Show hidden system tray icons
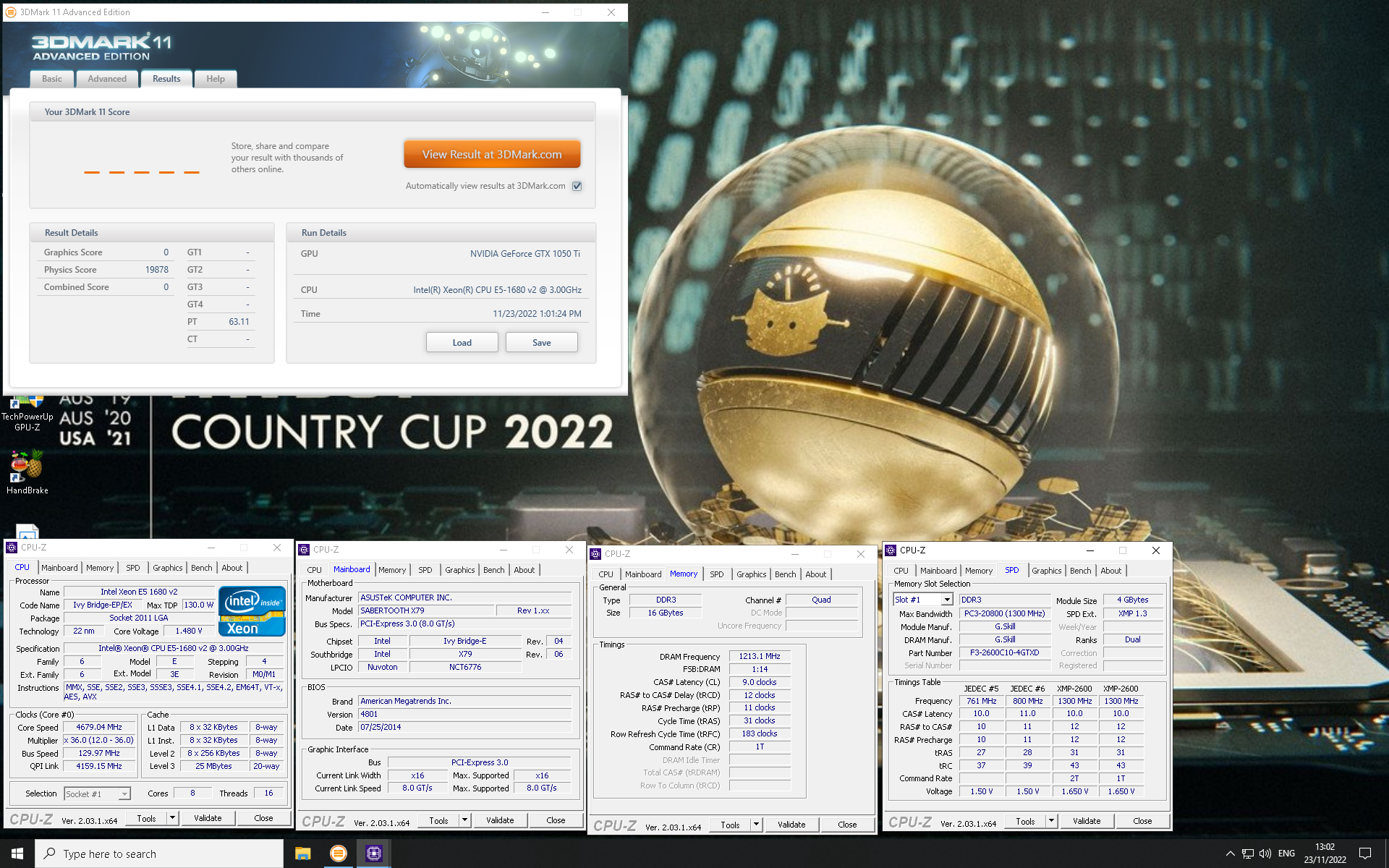 point(1230,854)
